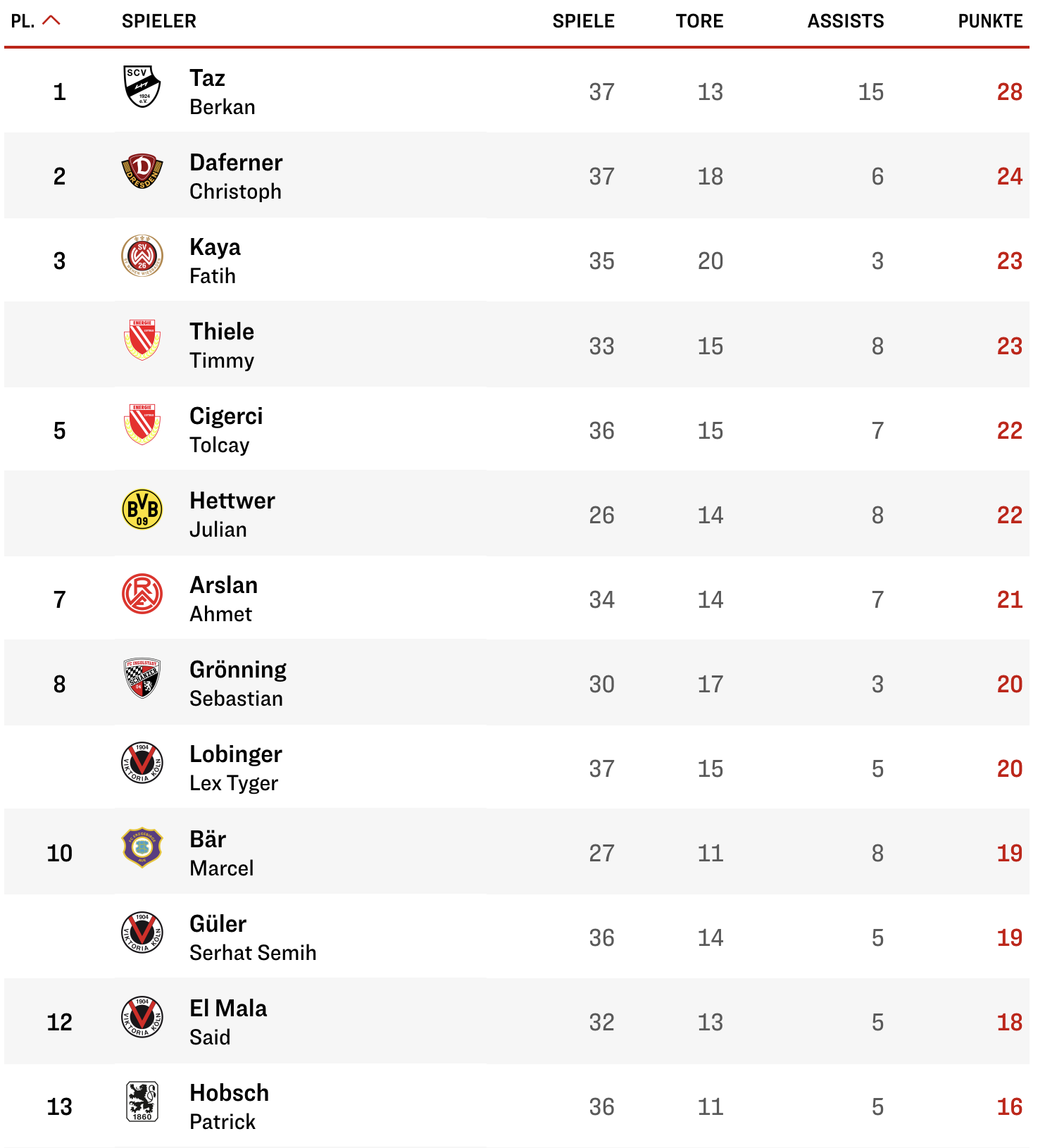Click 1860 München crest beside Hobsch
Image resolution: width=1045 pixels, height=1148 pixels.
tap(142, 1102)
